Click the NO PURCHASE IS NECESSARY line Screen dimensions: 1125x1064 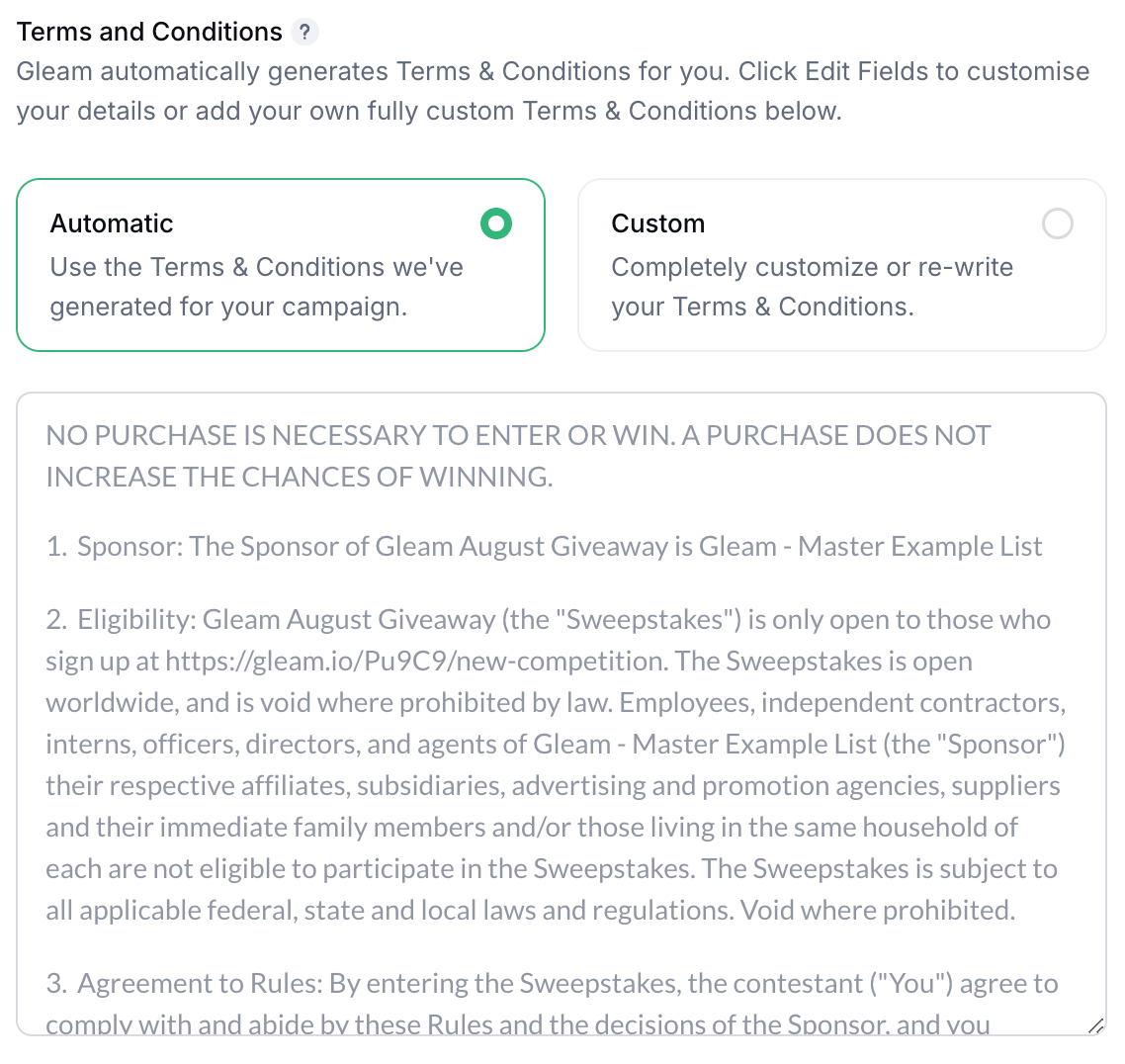click(x=517, y=435)
